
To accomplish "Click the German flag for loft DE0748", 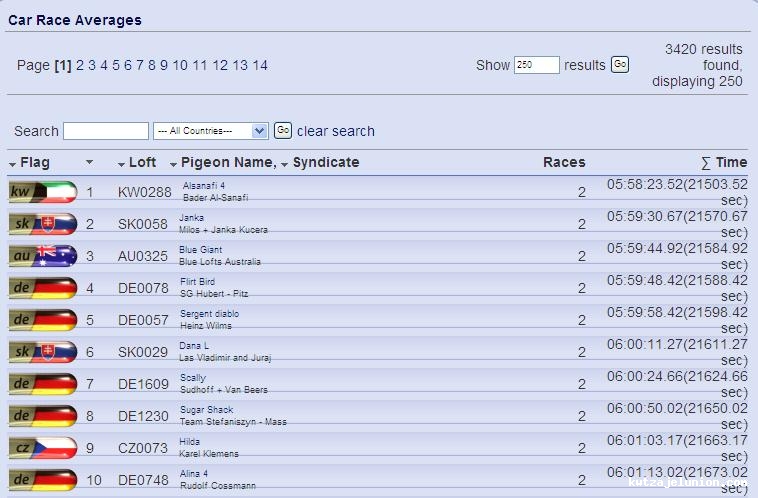I will click(x=42, y=480).
